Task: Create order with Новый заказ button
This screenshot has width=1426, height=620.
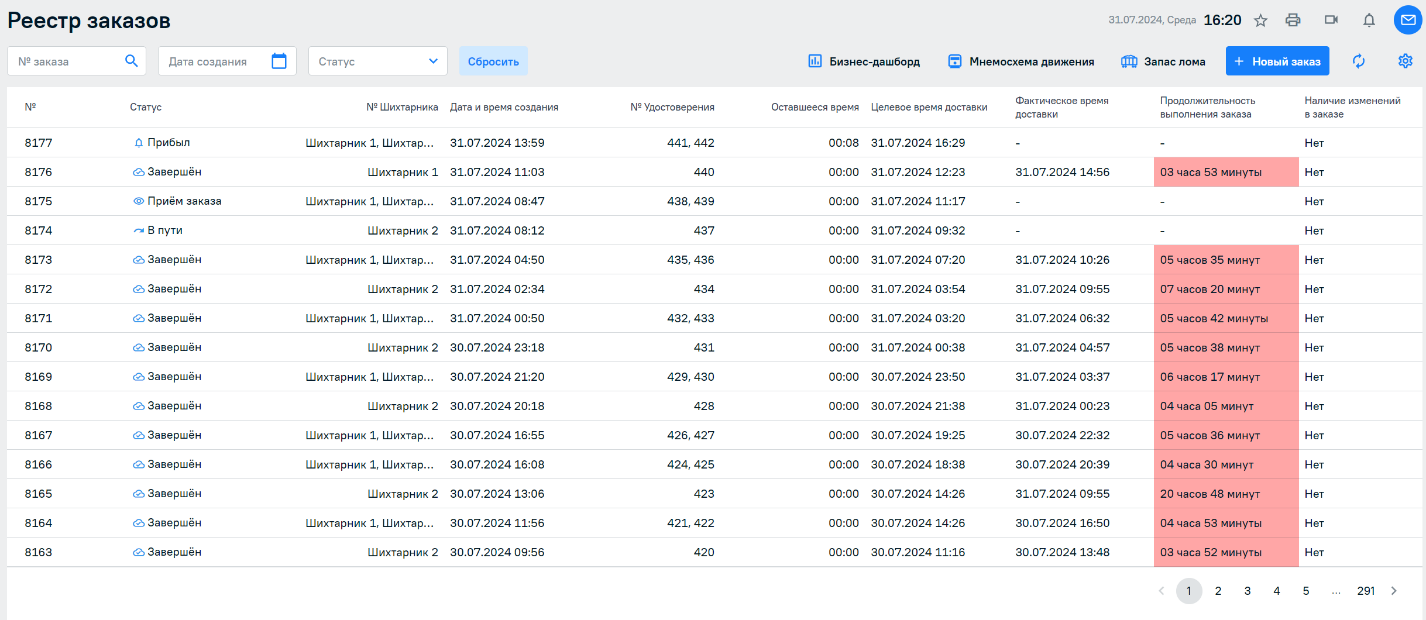Action: pyautogui.click(x=1277, y=61)
